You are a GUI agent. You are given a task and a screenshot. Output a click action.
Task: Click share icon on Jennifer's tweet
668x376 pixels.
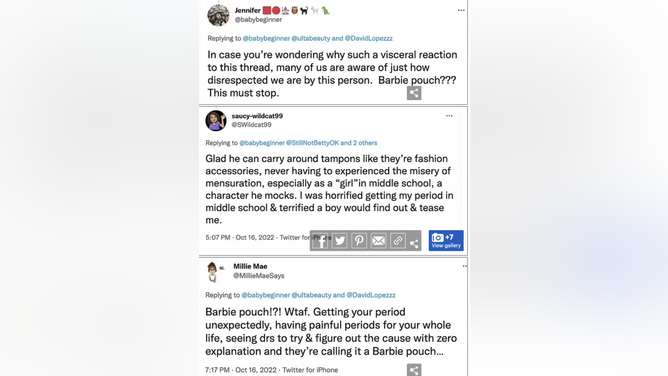click(414, 93)
